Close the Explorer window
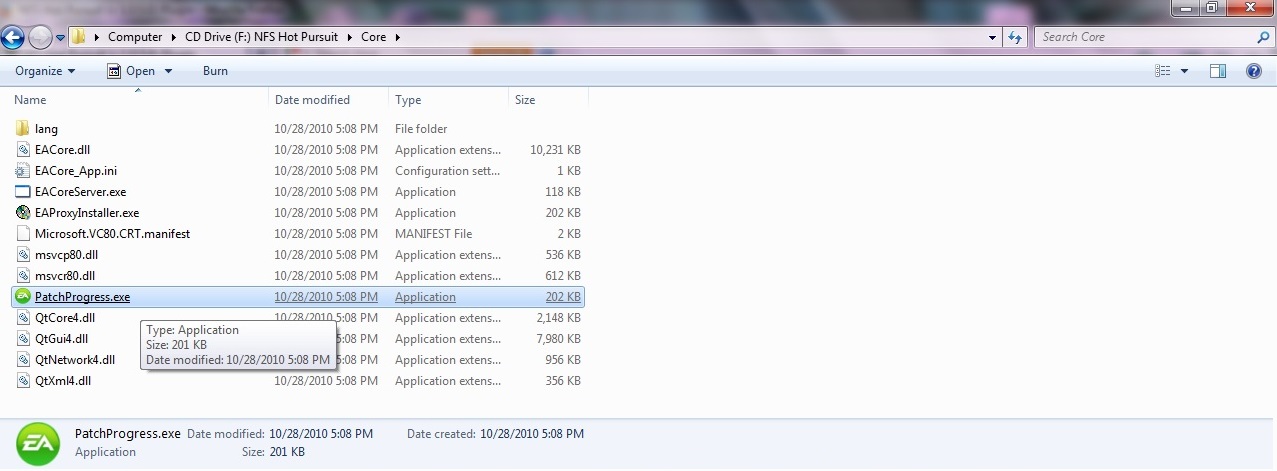Viewport: 1277px width, 471px height. click(1248, 7)
